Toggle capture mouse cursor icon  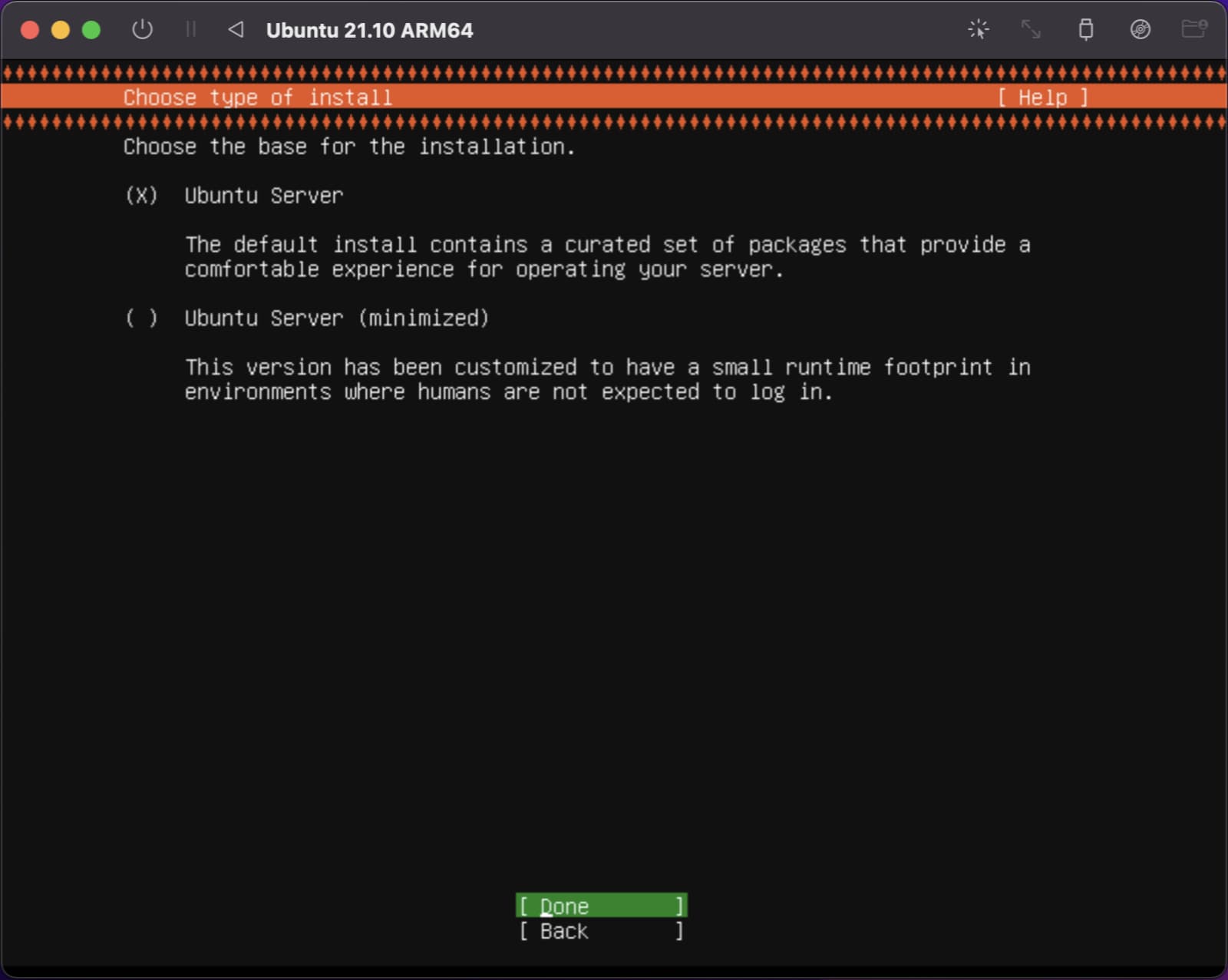tap(979, 30)
